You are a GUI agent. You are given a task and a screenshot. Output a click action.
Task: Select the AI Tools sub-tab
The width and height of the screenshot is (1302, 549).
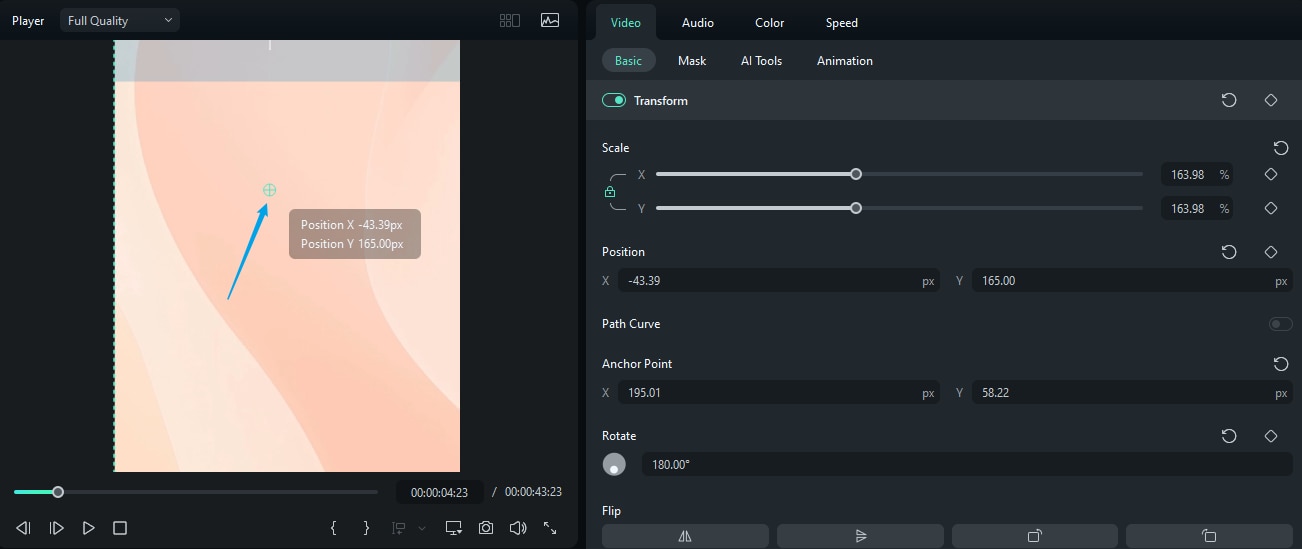(761, 60)
